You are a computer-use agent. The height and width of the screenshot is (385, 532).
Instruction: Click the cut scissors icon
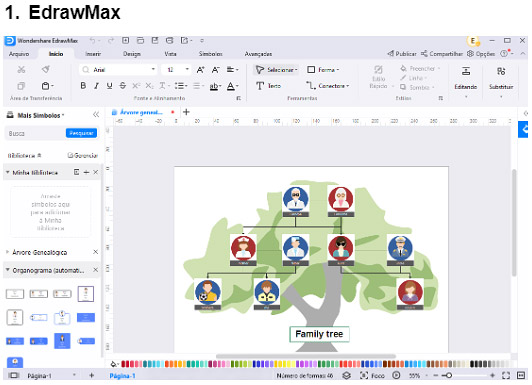point(21,70)
